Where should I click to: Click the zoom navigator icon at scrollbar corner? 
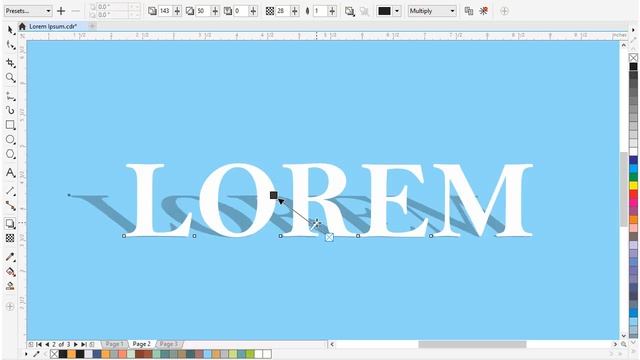pyautogui.click(x=624, y=344)
